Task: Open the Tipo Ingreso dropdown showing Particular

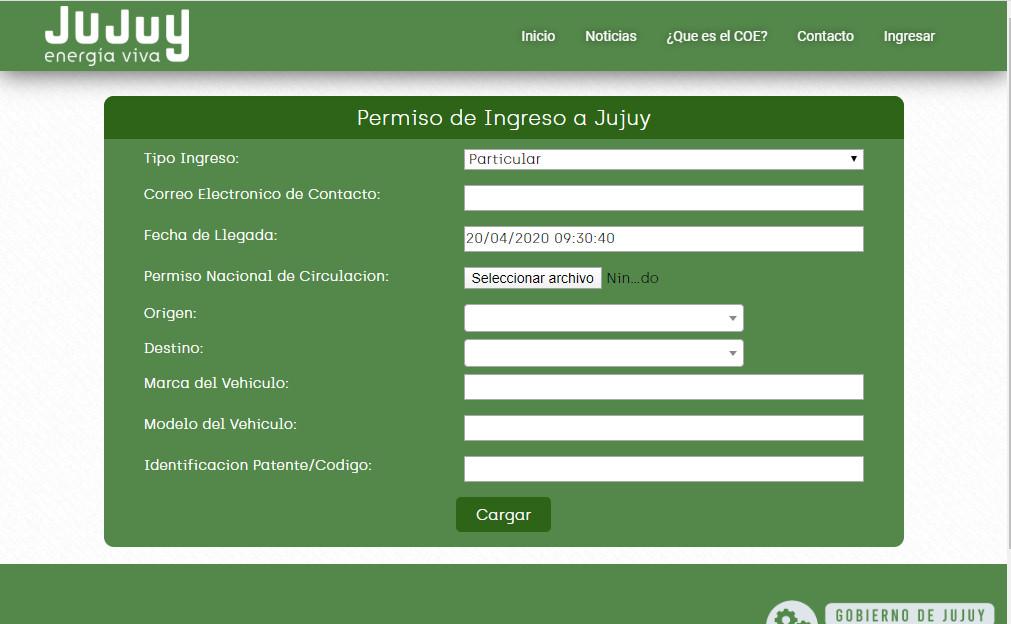Action: pyautogui.click(x=663, y=159)
